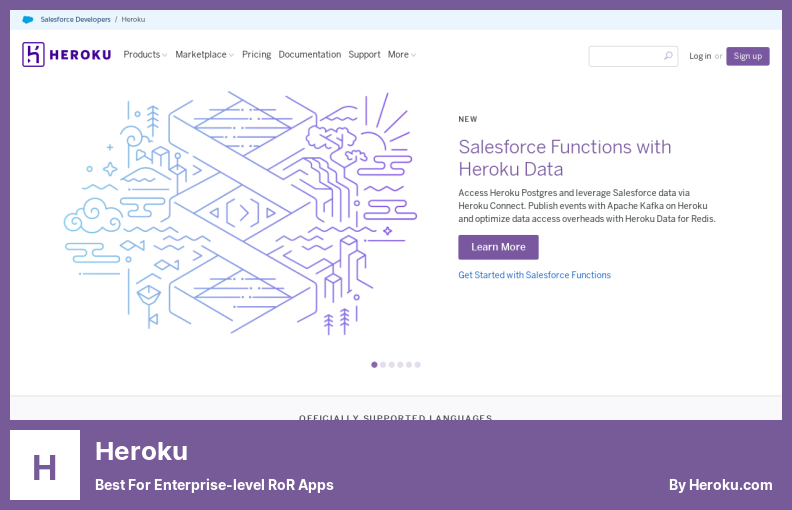Select the first carousel dot

click(374, 365)
